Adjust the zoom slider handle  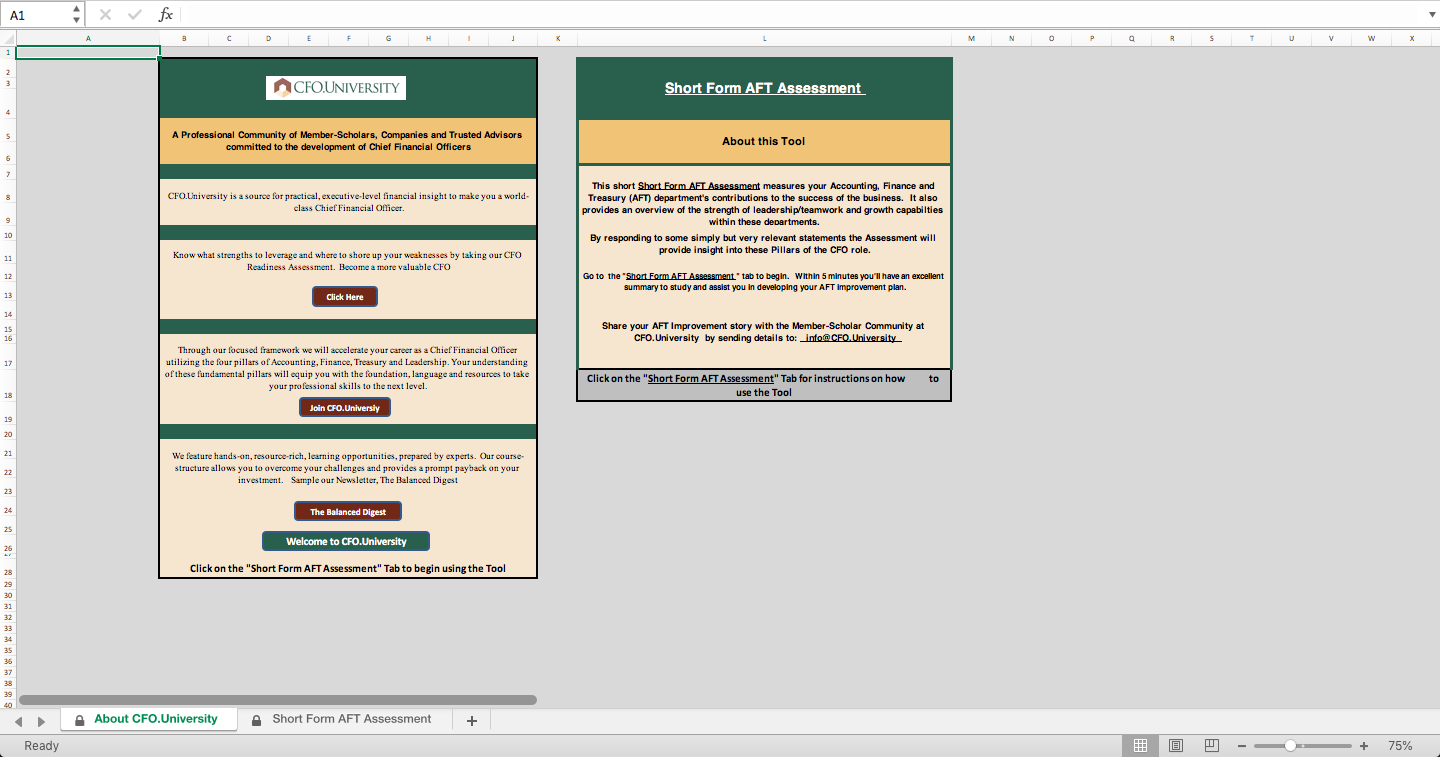[1291, 746]
